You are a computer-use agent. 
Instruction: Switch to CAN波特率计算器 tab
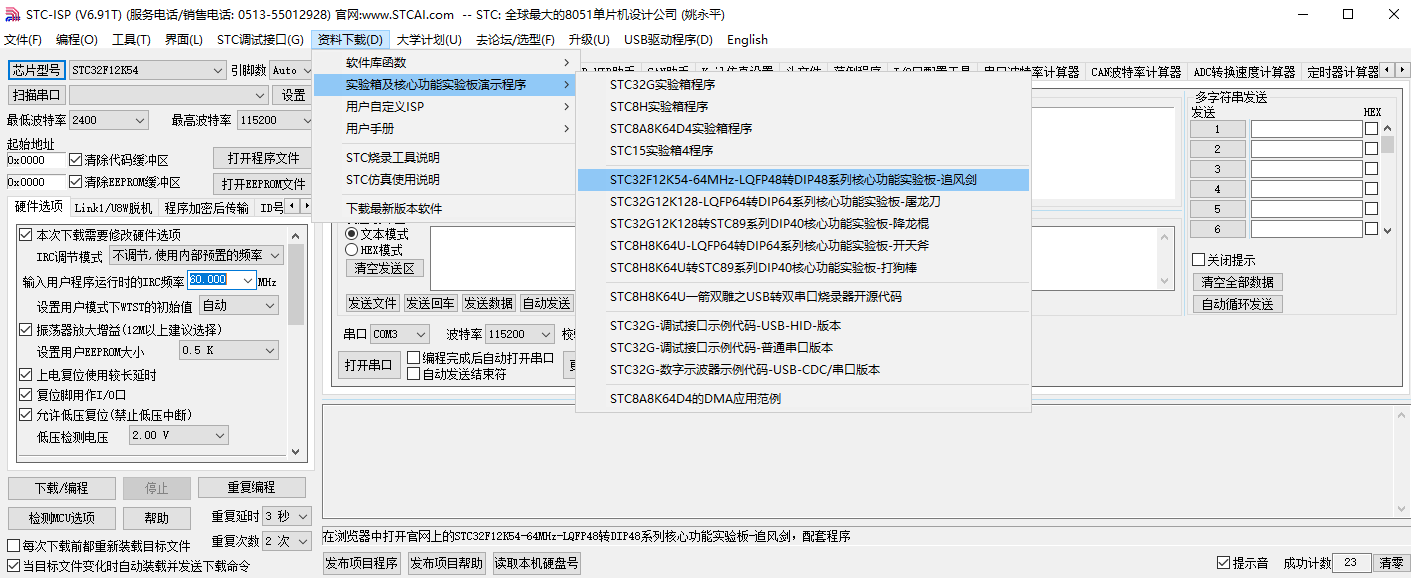(1136, 72)
